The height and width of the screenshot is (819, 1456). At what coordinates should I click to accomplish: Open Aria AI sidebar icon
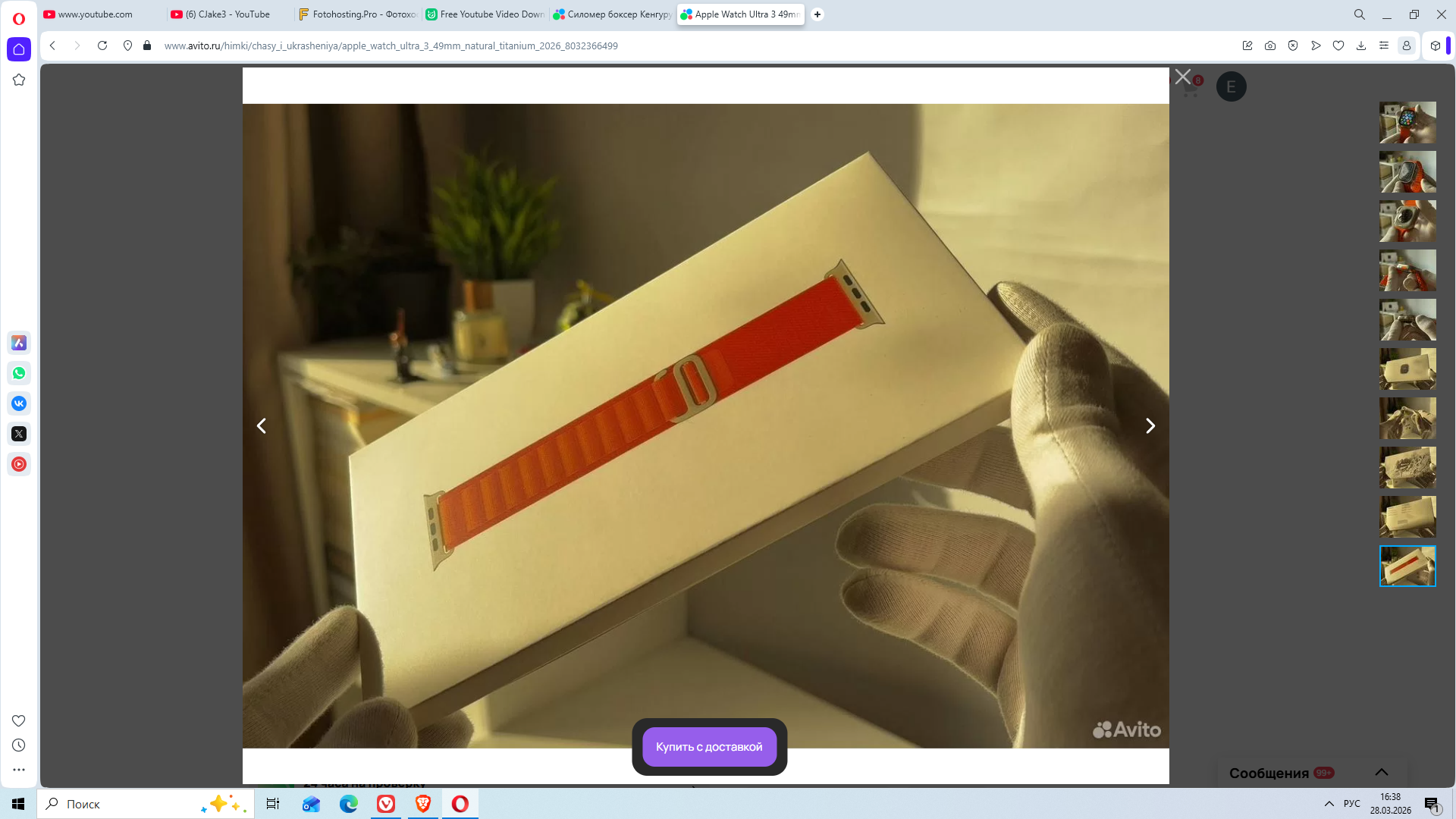pyautogui.click(x=19, y=343)
